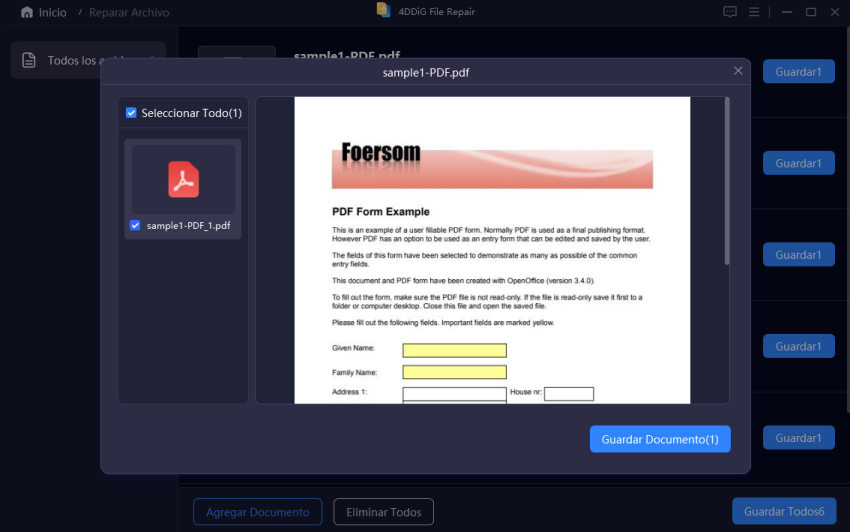Click the 4DDiG File Repair logo icon
The image size is (850, 532).
[383, 10]
